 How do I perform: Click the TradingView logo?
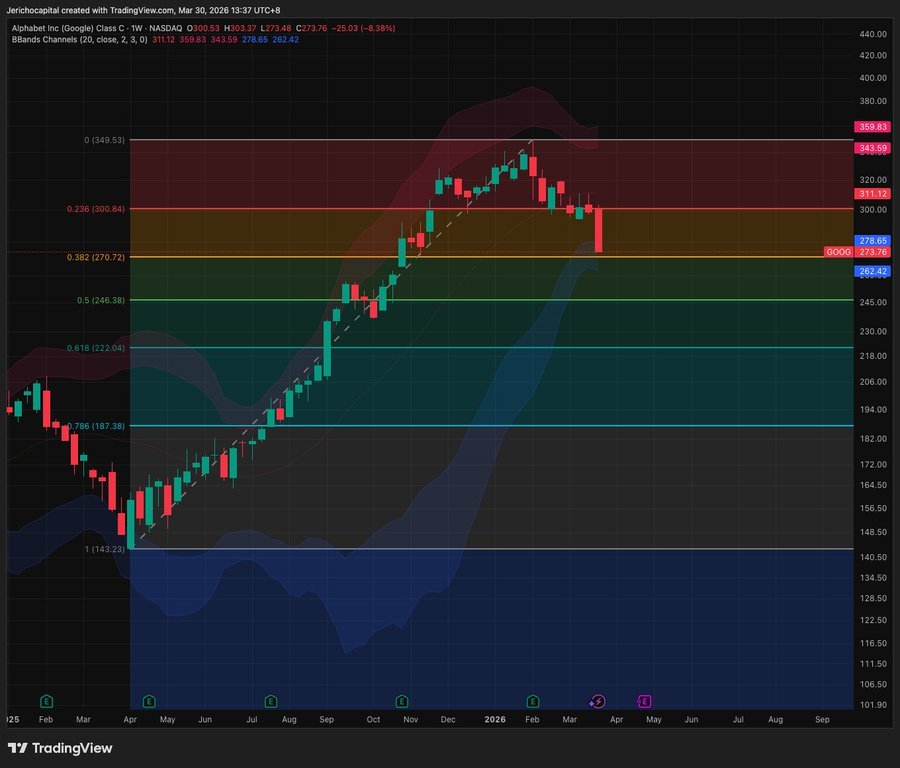click(60, 748)
